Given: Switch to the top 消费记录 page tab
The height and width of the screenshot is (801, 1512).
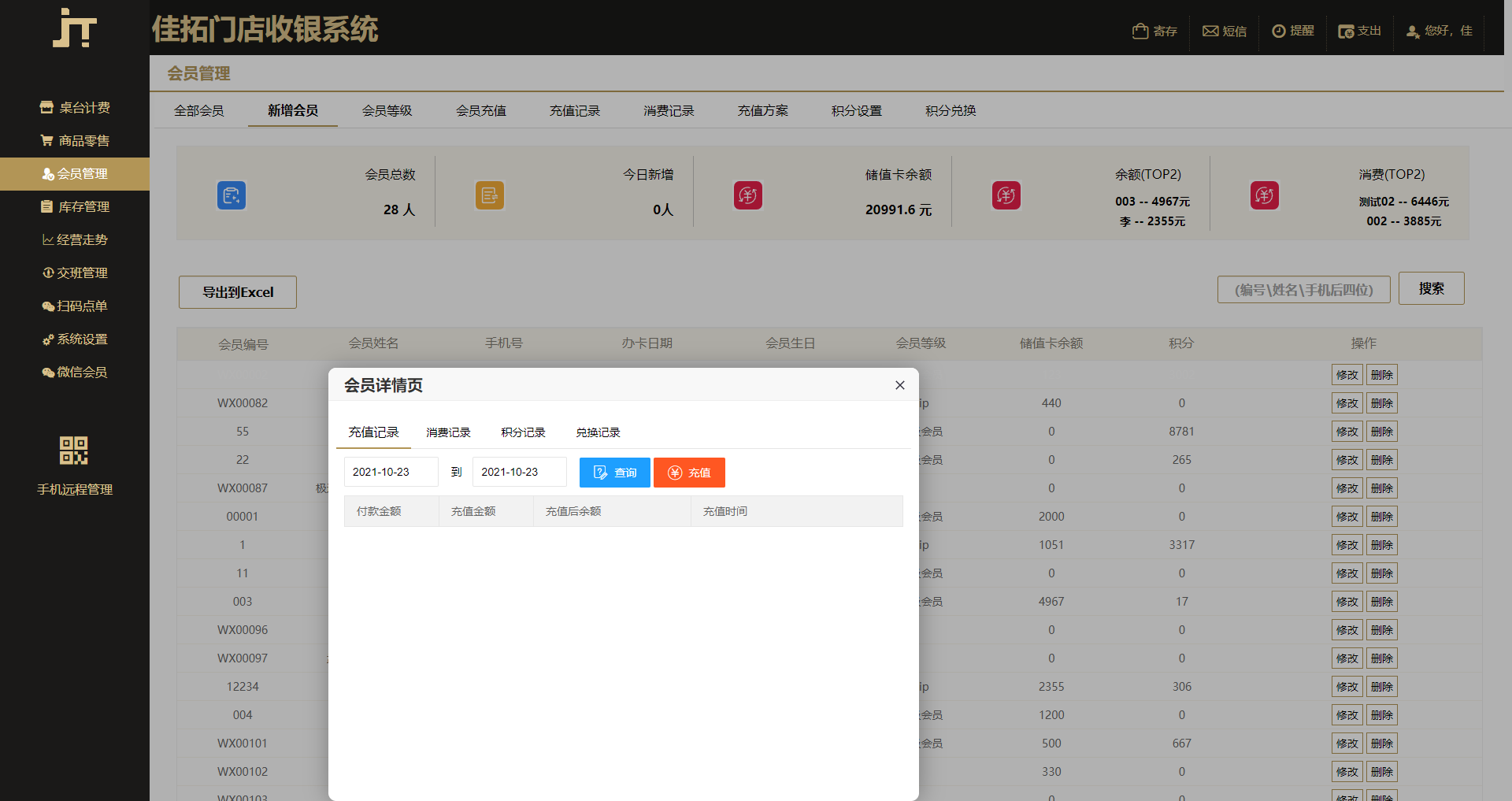Looking at the screenshot, I should point(669,110).
